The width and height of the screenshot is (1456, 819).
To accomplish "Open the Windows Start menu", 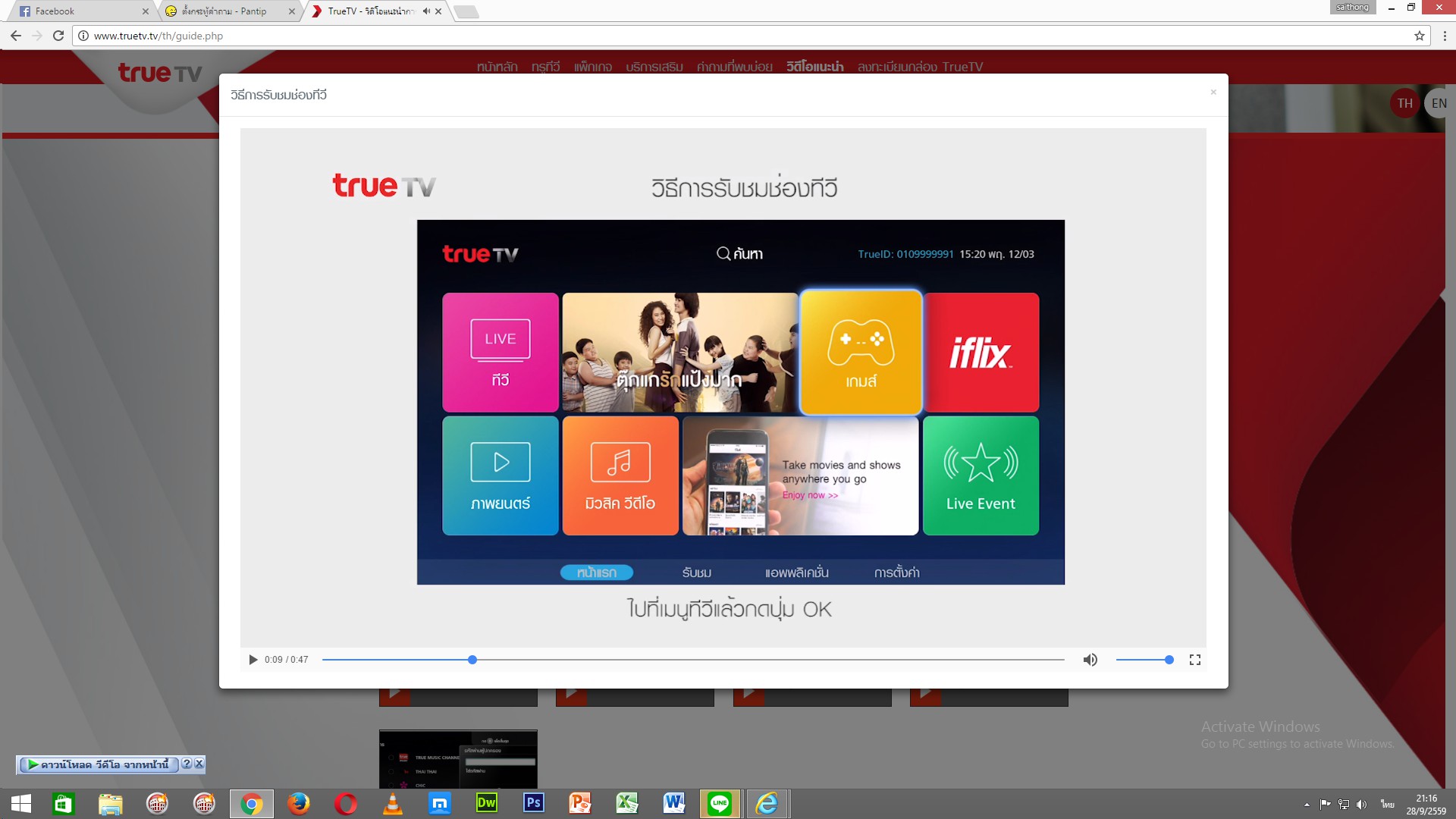I will coord(21,804).
